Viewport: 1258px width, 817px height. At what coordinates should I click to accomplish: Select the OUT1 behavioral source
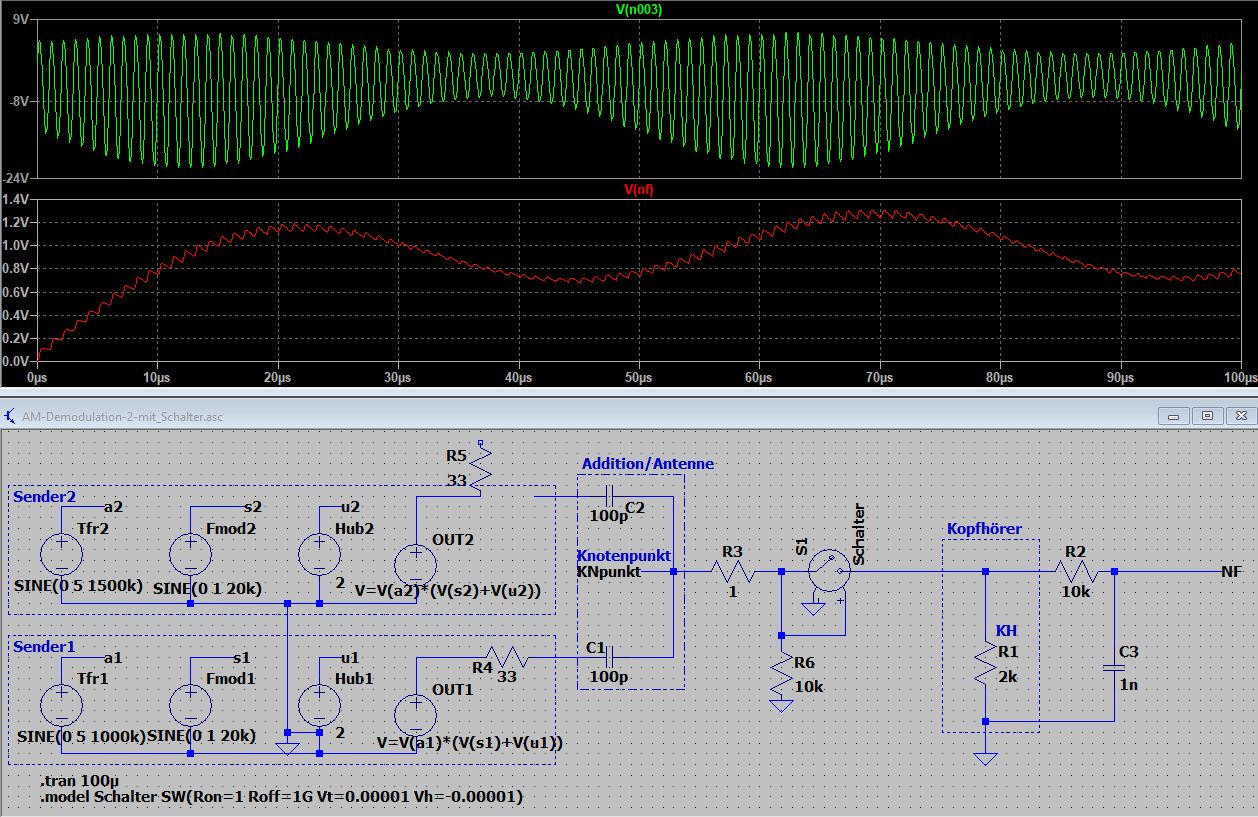415,713
